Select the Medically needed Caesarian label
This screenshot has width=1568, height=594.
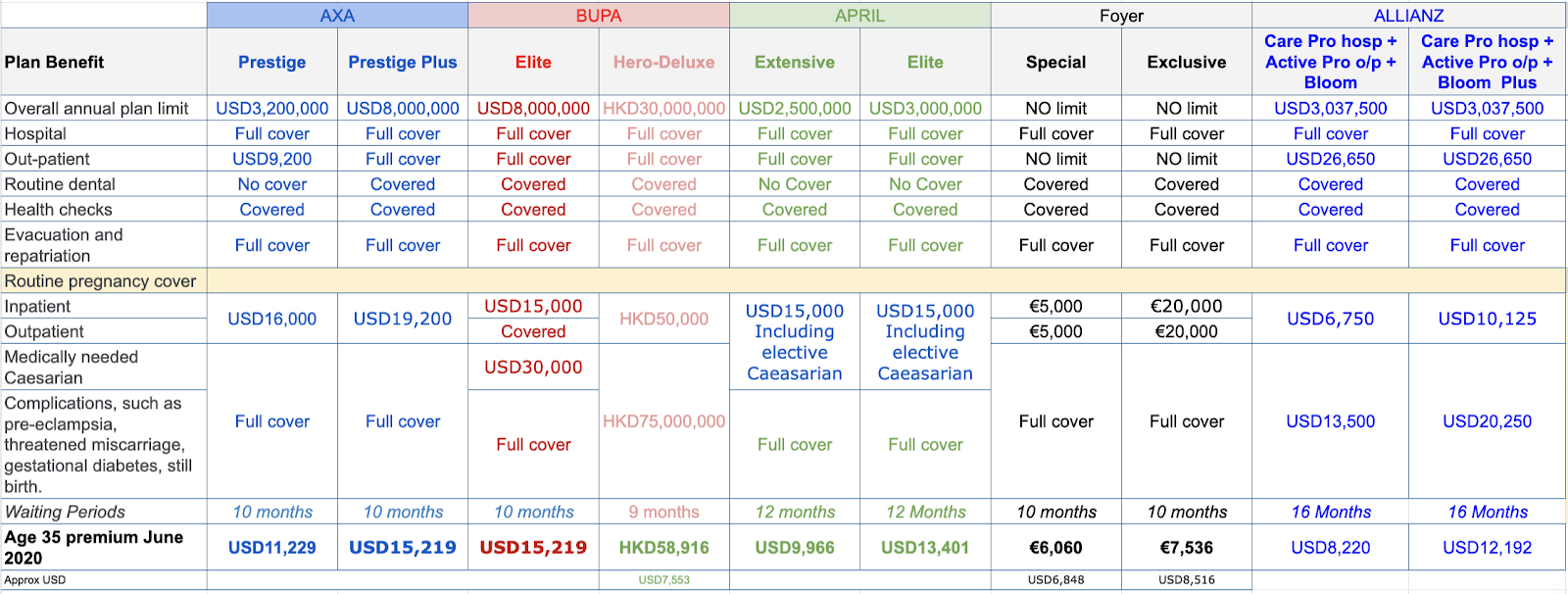pyautogui.click(x=104, y=368)
